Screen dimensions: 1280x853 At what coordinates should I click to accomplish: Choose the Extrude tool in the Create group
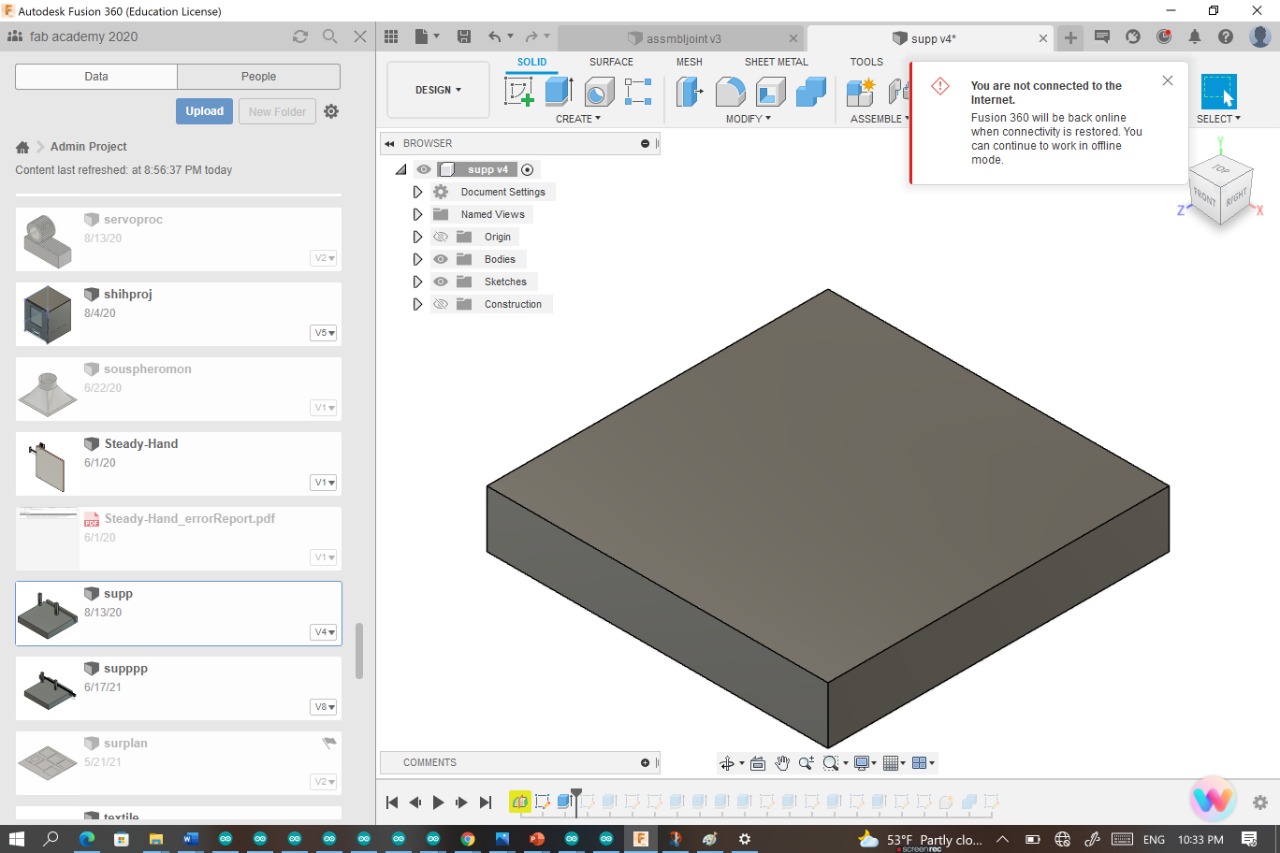click(558, 92)
